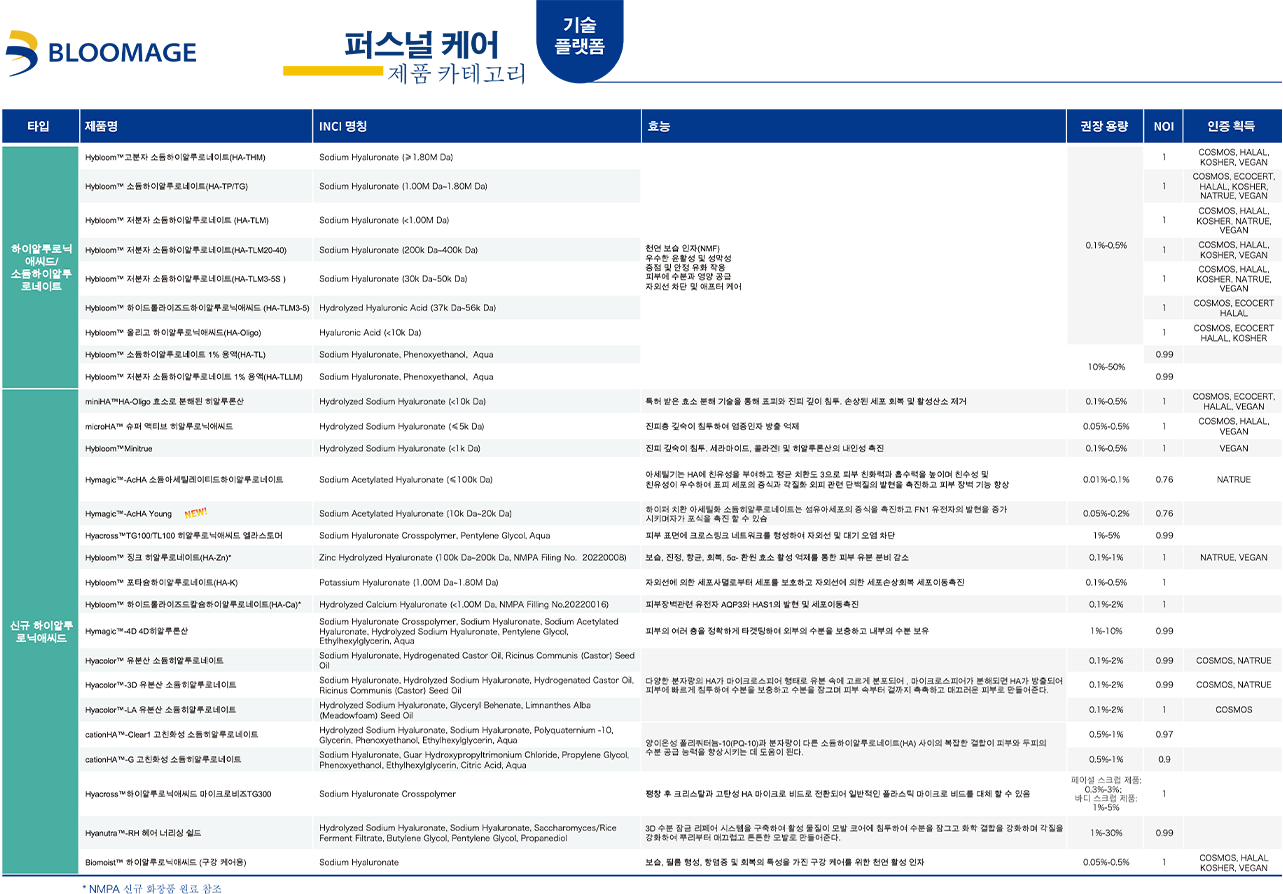1283x894 pixels.
Task: Click INCI cell Hydrolyzed Hyaluronic Acid (37k Da~56k Da)
Action: click(x=407, y=307)
